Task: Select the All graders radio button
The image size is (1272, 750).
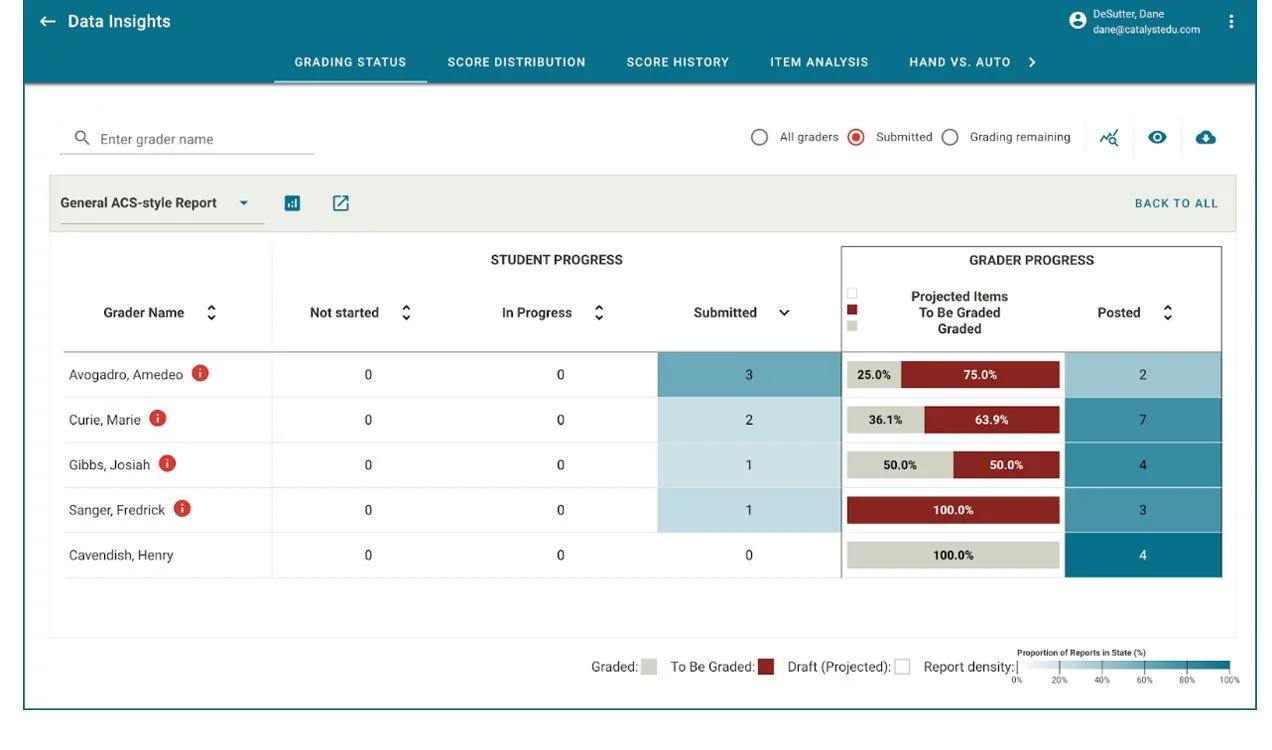Action: tap(760, 137)
